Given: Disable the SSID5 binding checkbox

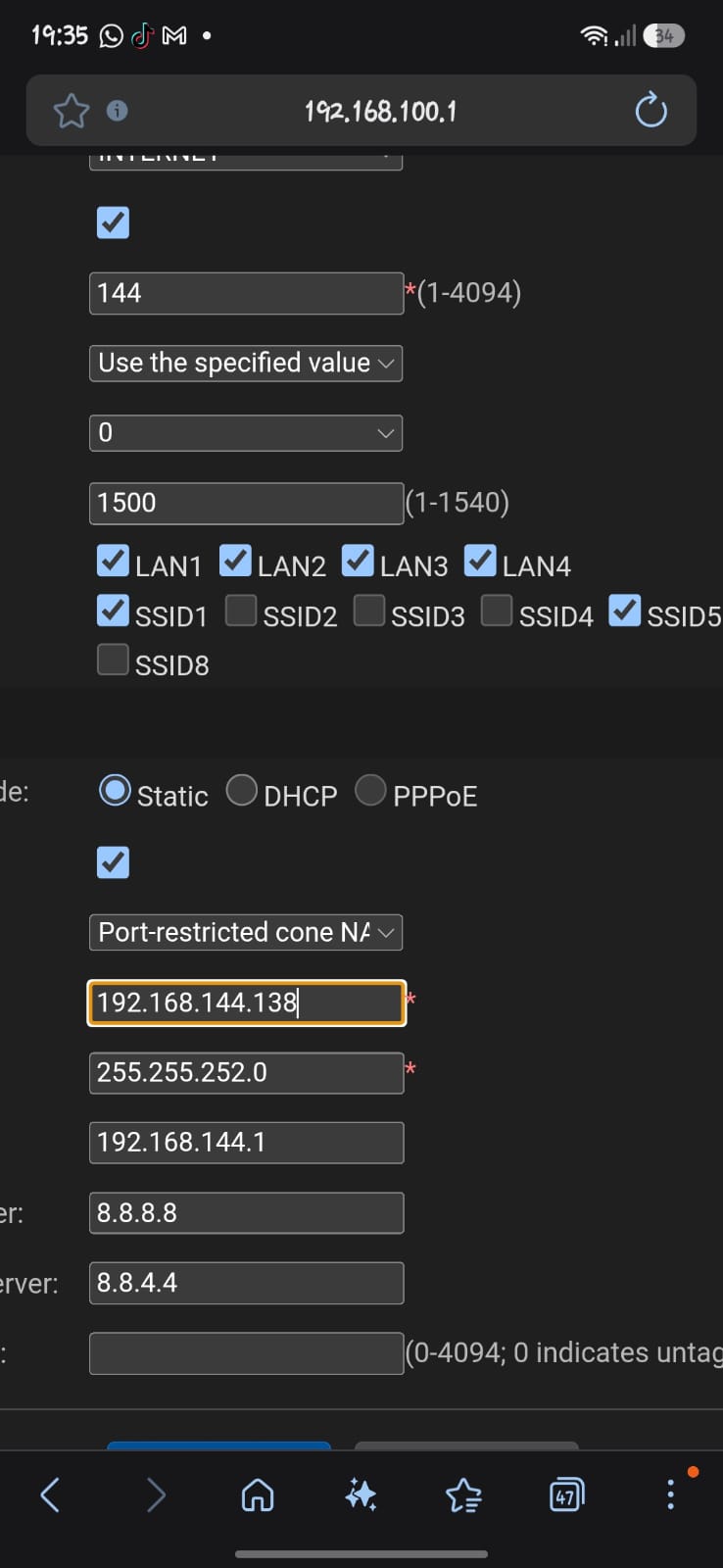Looking at the screenshot, I should (625, 610).
